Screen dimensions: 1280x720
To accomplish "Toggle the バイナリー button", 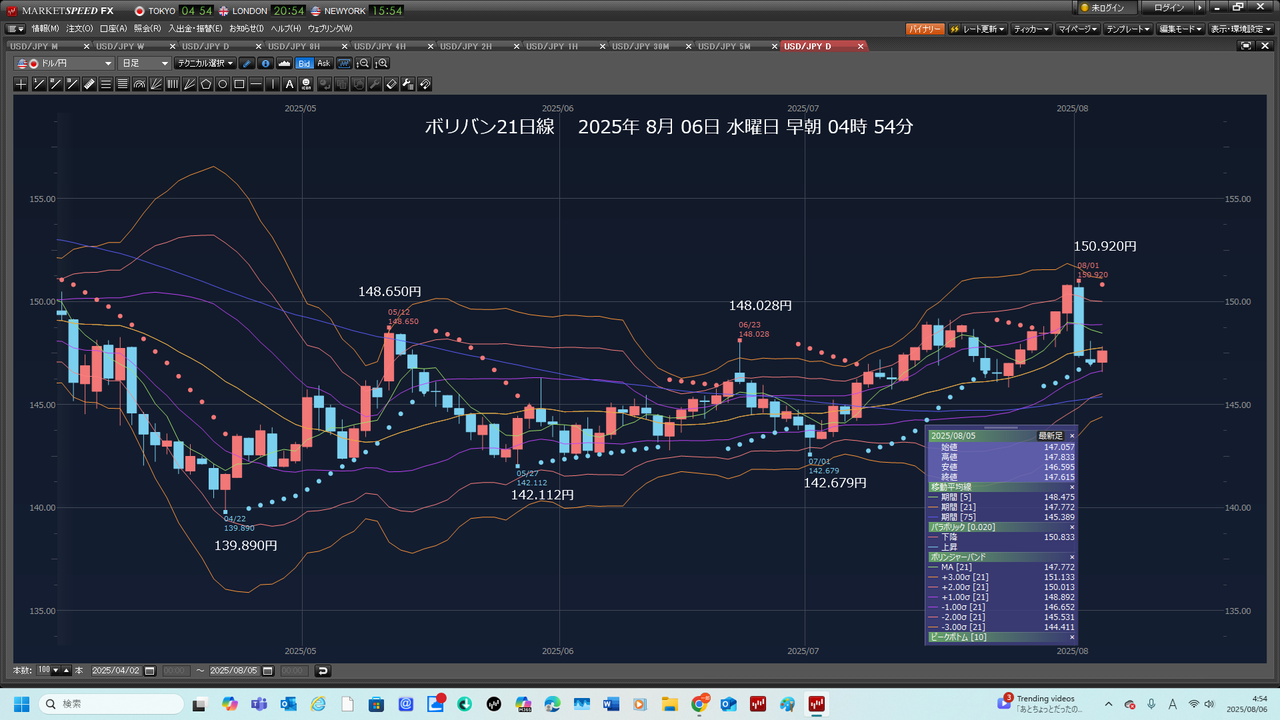I will (925, 29).
